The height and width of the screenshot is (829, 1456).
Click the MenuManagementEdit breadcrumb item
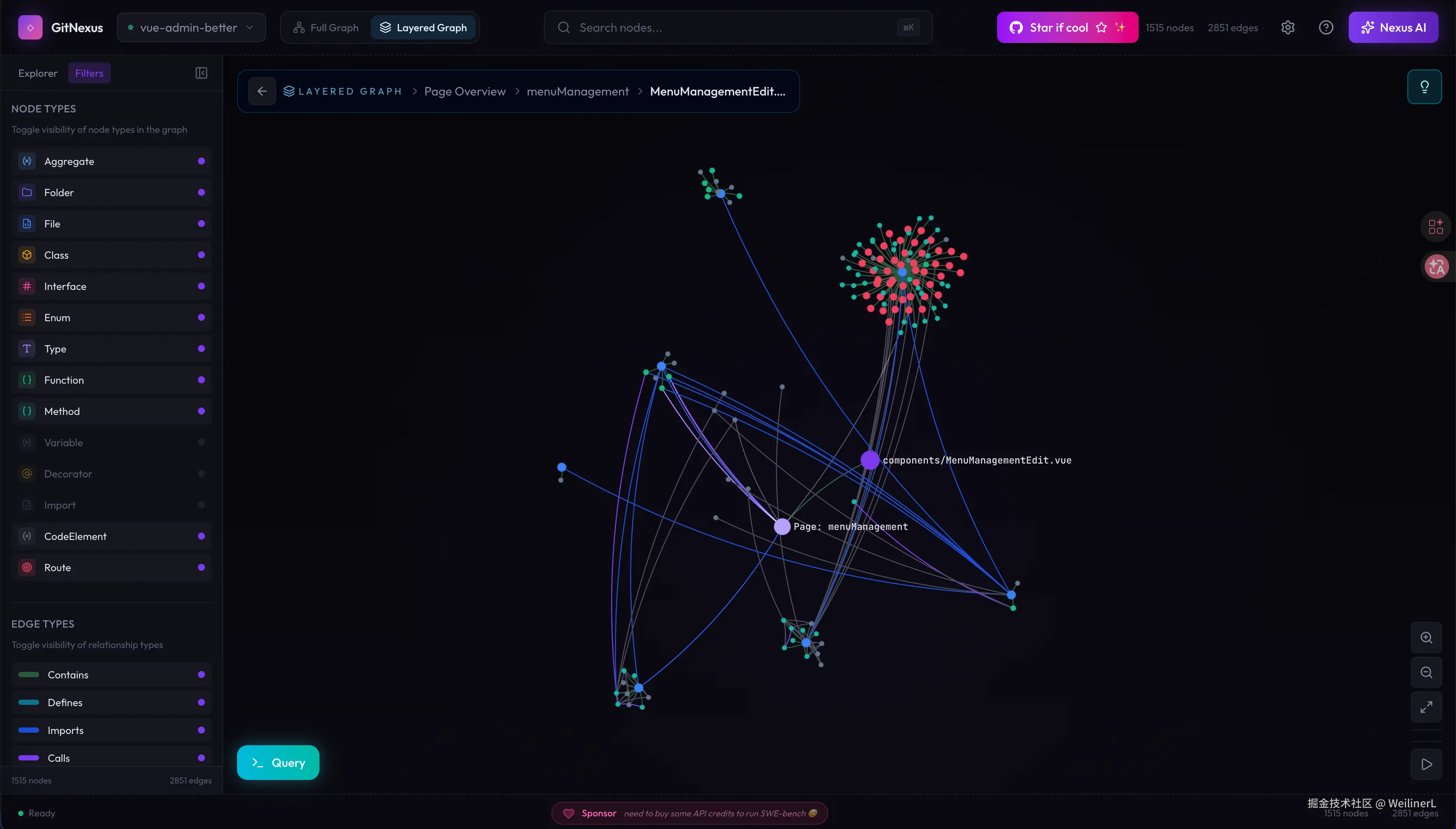click(718, 91)
